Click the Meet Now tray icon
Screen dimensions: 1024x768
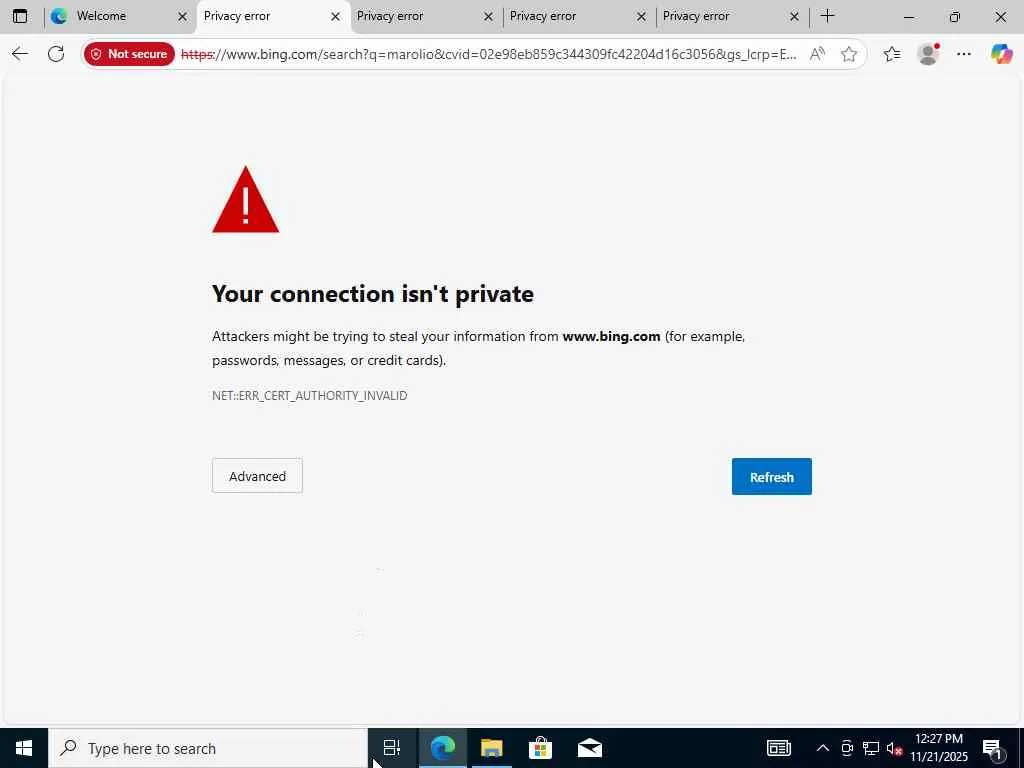(847, 748)
